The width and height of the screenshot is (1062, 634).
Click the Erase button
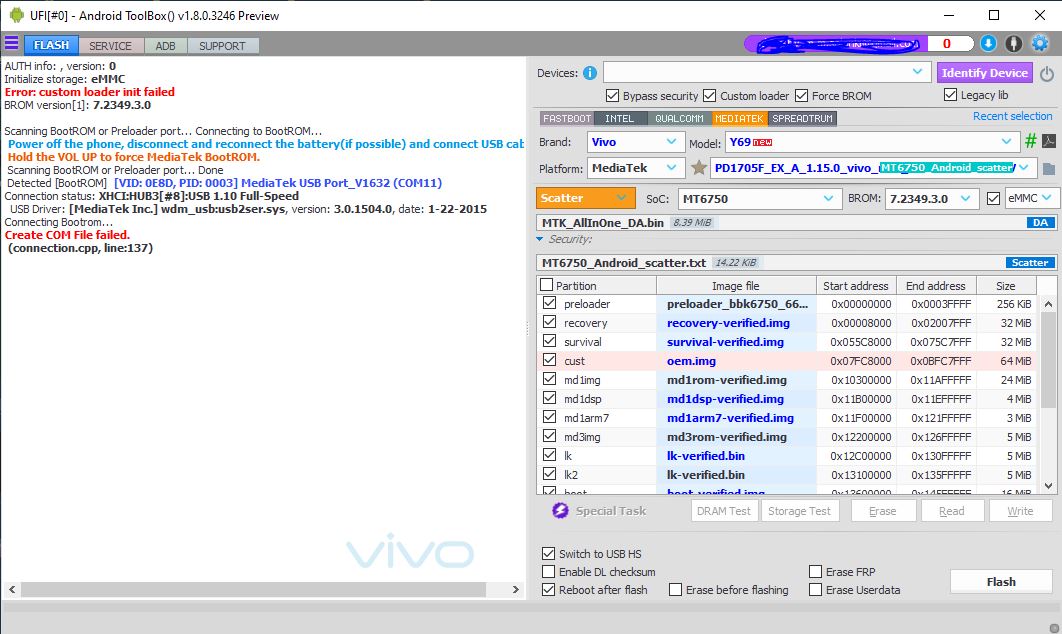point(883,511)
